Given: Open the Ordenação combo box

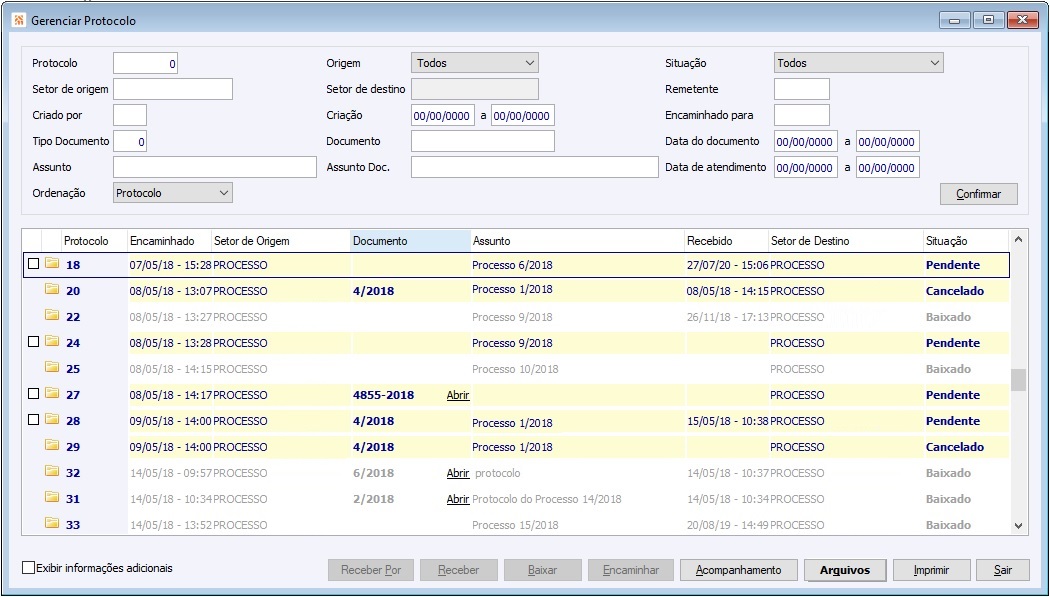Looking at the screenshot, I should pos(172,192).
